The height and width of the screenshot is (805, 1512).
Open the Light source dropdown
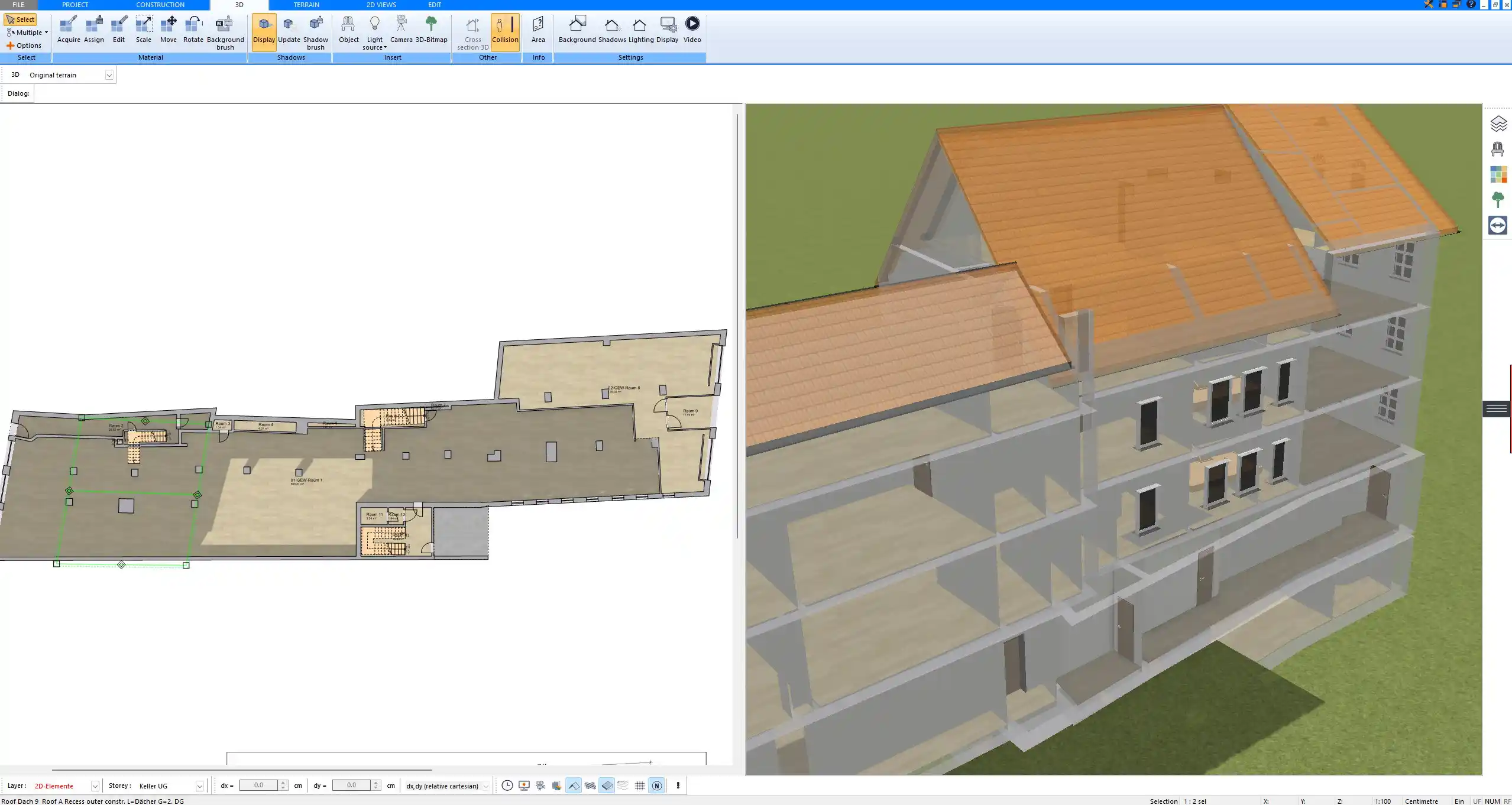click(x=375, y=33)
